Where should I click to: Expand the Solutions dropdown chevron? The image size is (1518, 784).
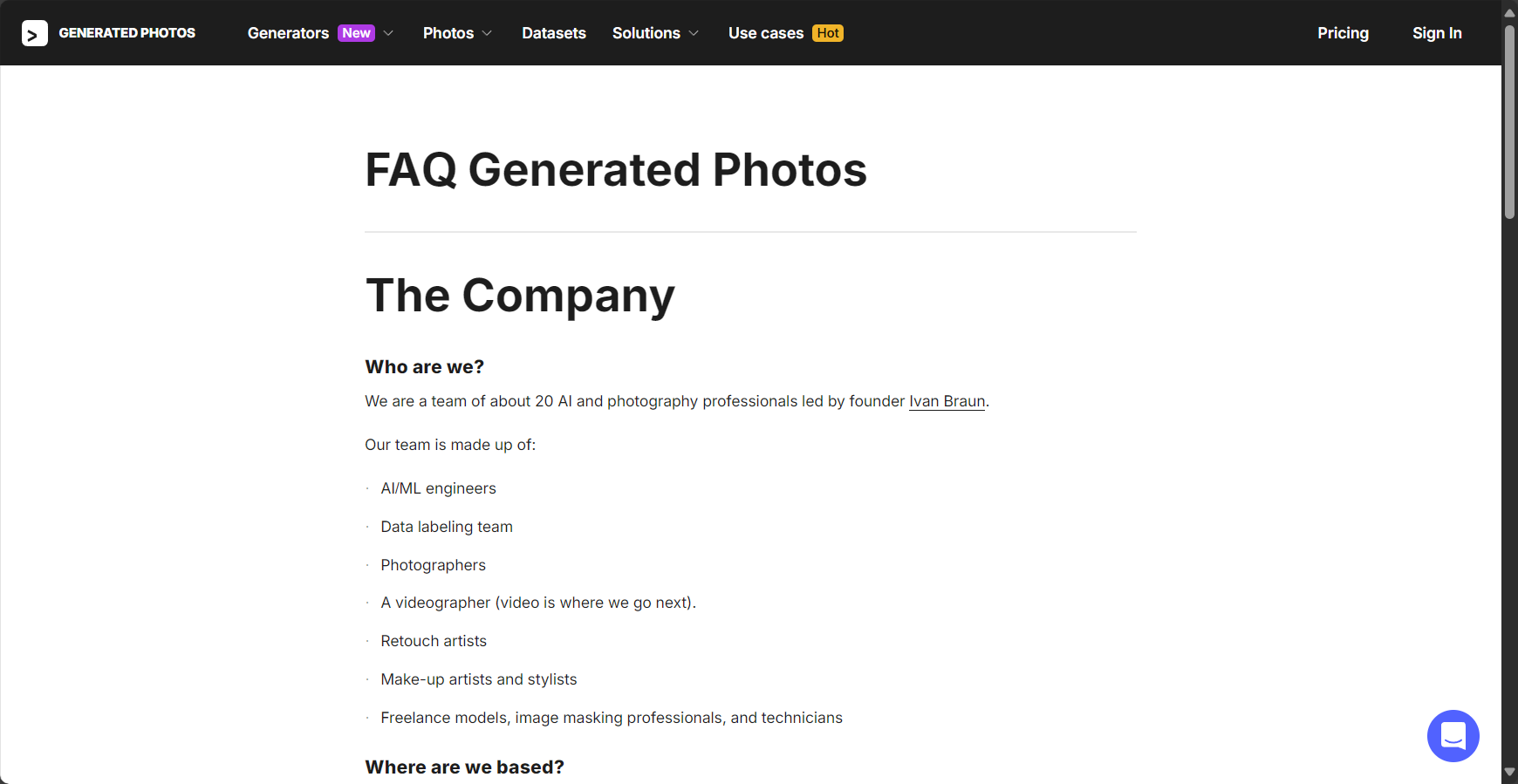click(x=694, y=33)
